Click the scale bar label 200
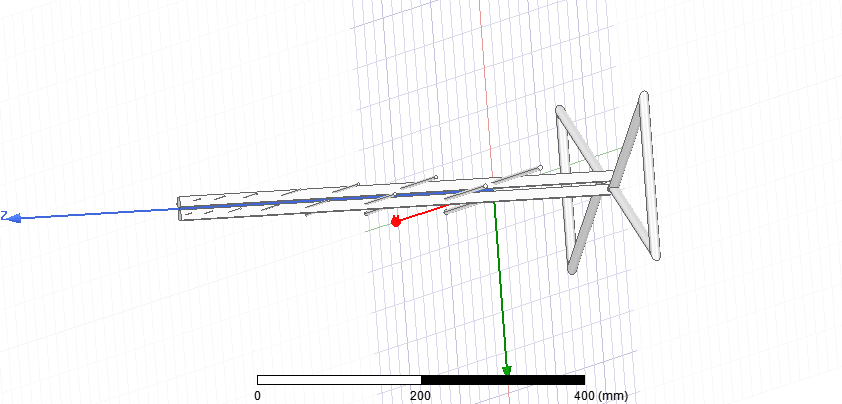Viewport: 842px width, 404px height. coord(420,396)
